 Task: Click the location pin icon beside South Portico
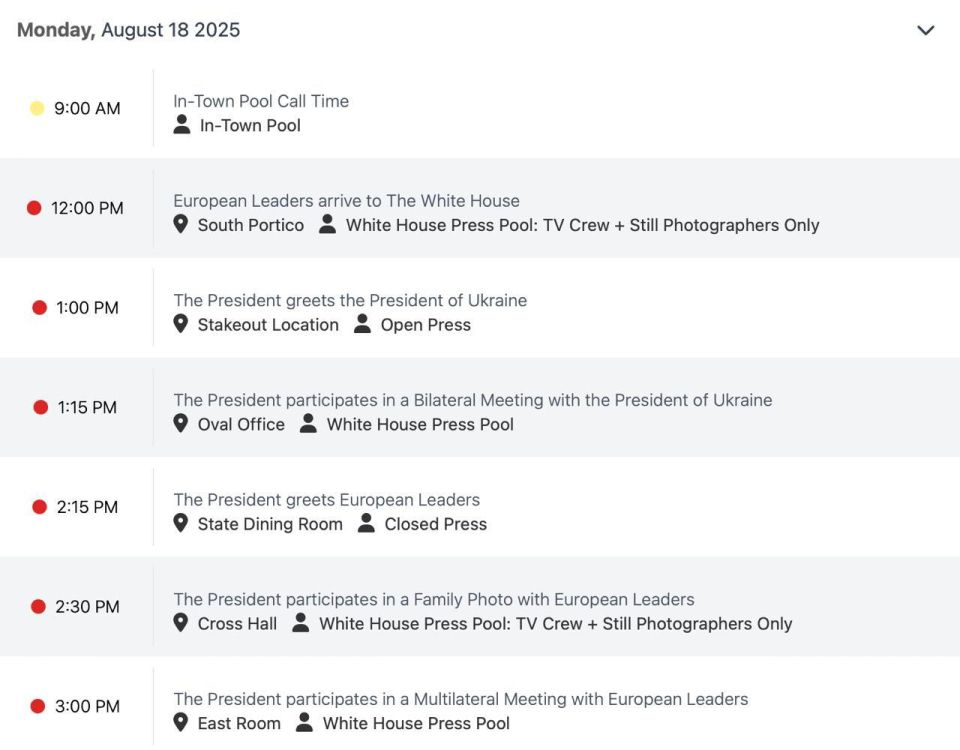pyautogui.click(x=180, y=225)
